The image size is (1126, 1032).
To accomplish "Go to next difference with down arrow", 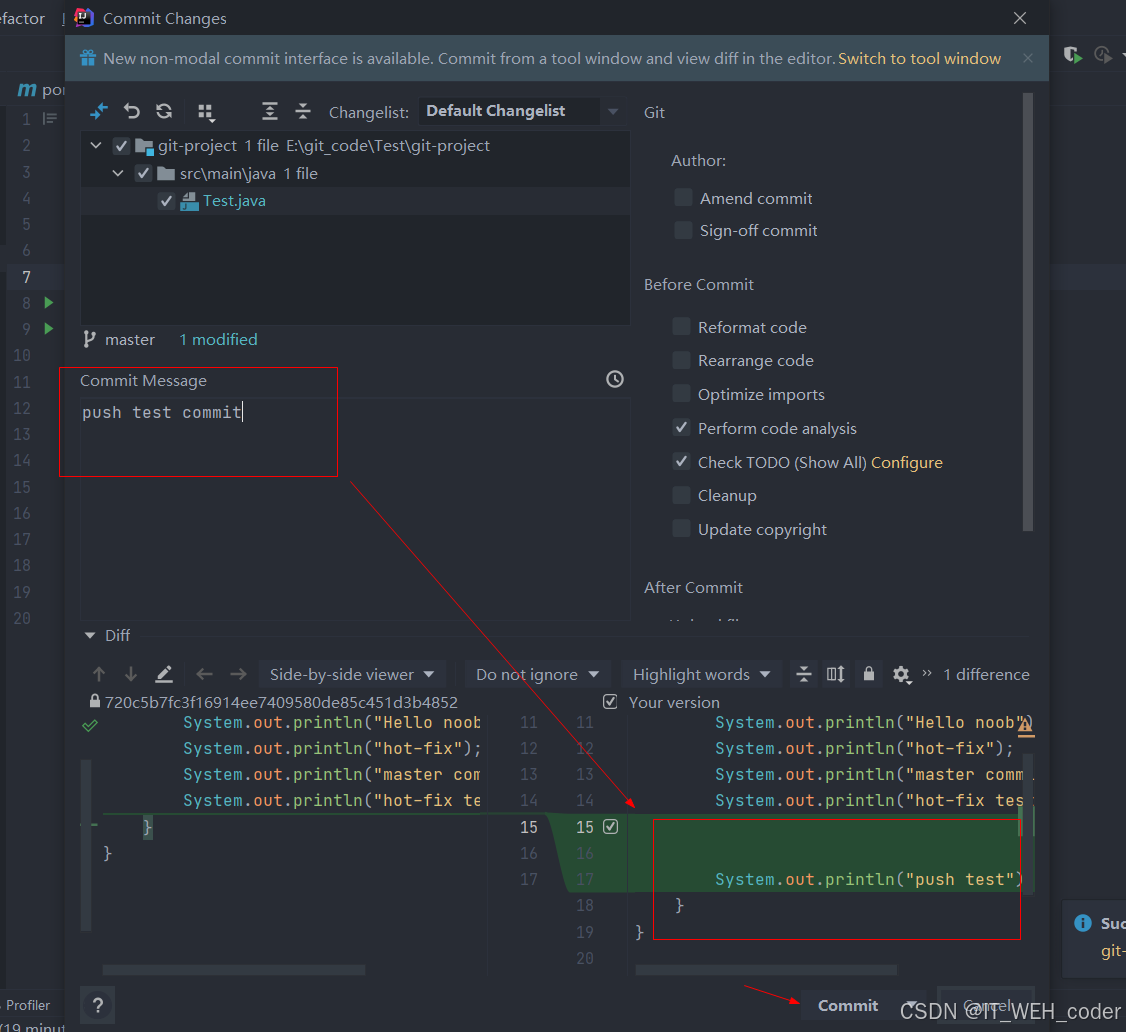I will pyautogui.click(x=131, y=674).
